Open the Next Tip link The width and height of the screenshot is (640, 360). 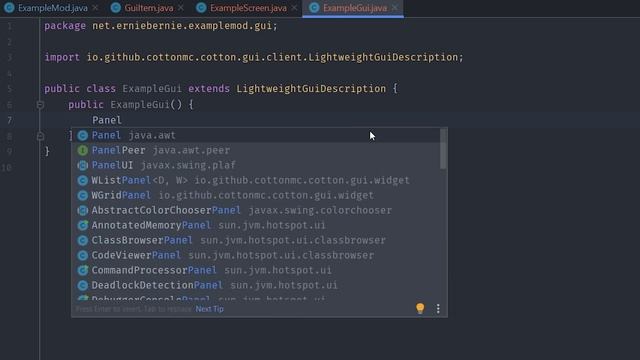(209, 309)
